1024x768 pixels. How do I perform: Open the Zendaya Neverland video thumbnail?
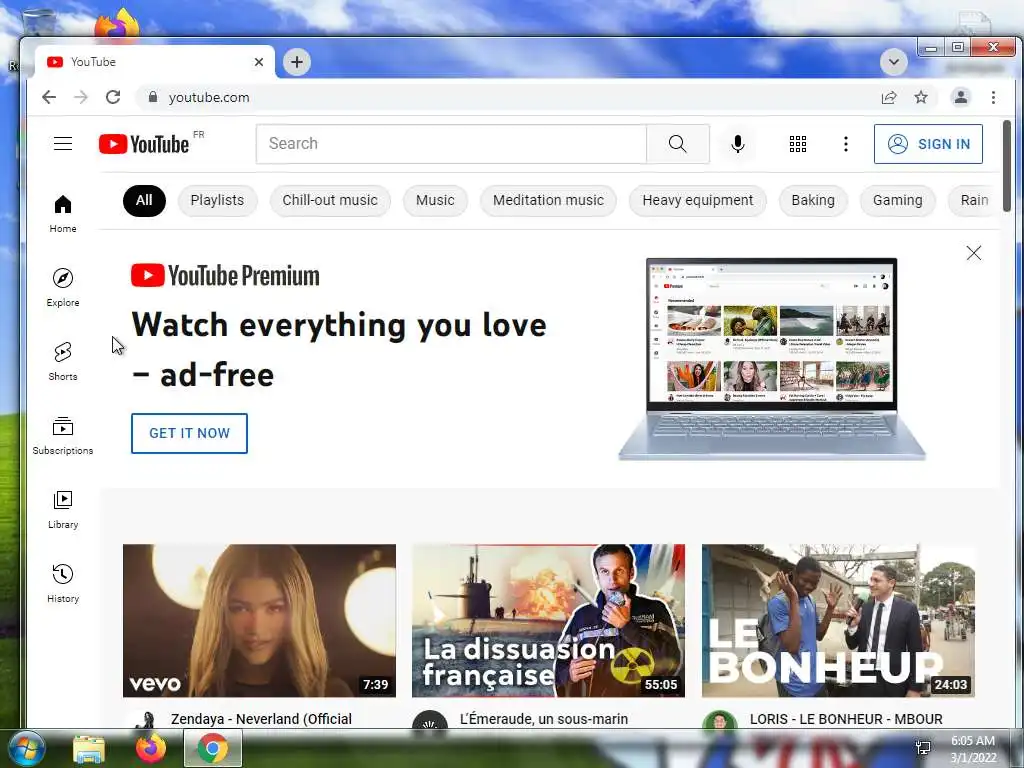259,620
